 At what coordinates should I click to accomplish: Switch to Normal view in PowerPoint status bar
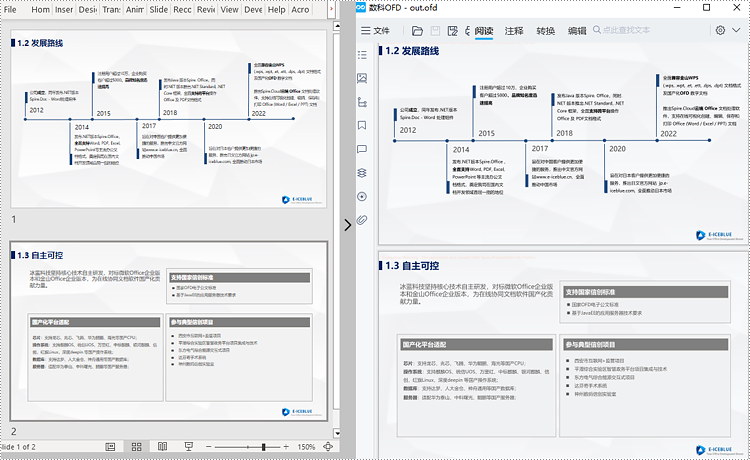(x=110, y=447)
